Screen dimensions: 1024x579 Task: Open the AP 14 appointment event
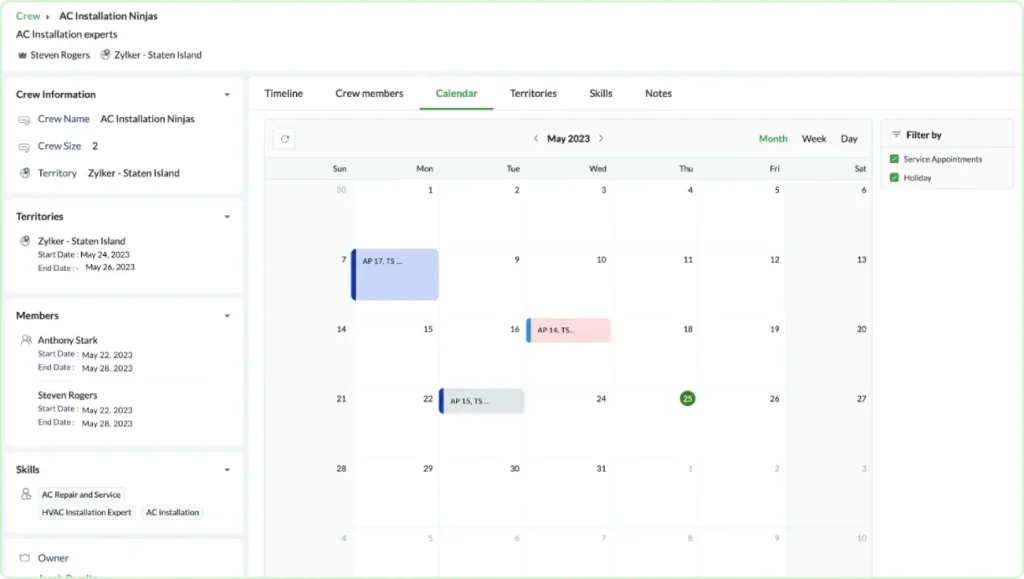569,330
